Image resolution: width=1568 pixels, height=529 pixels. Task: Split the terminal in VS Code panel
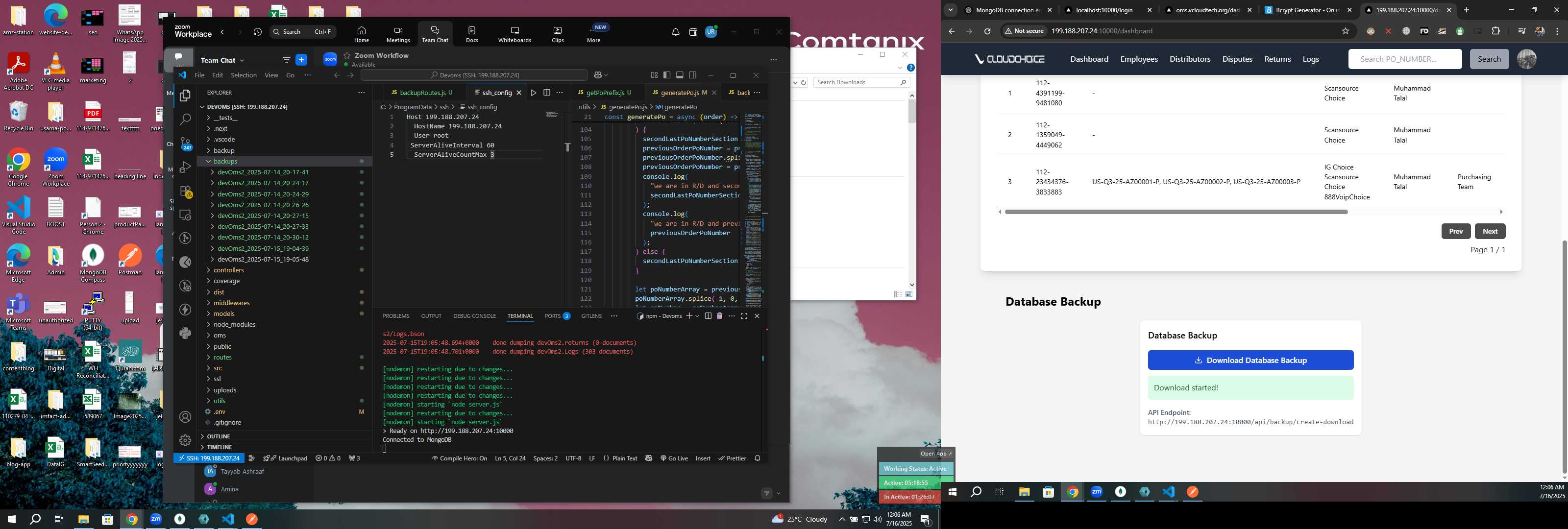708,316
